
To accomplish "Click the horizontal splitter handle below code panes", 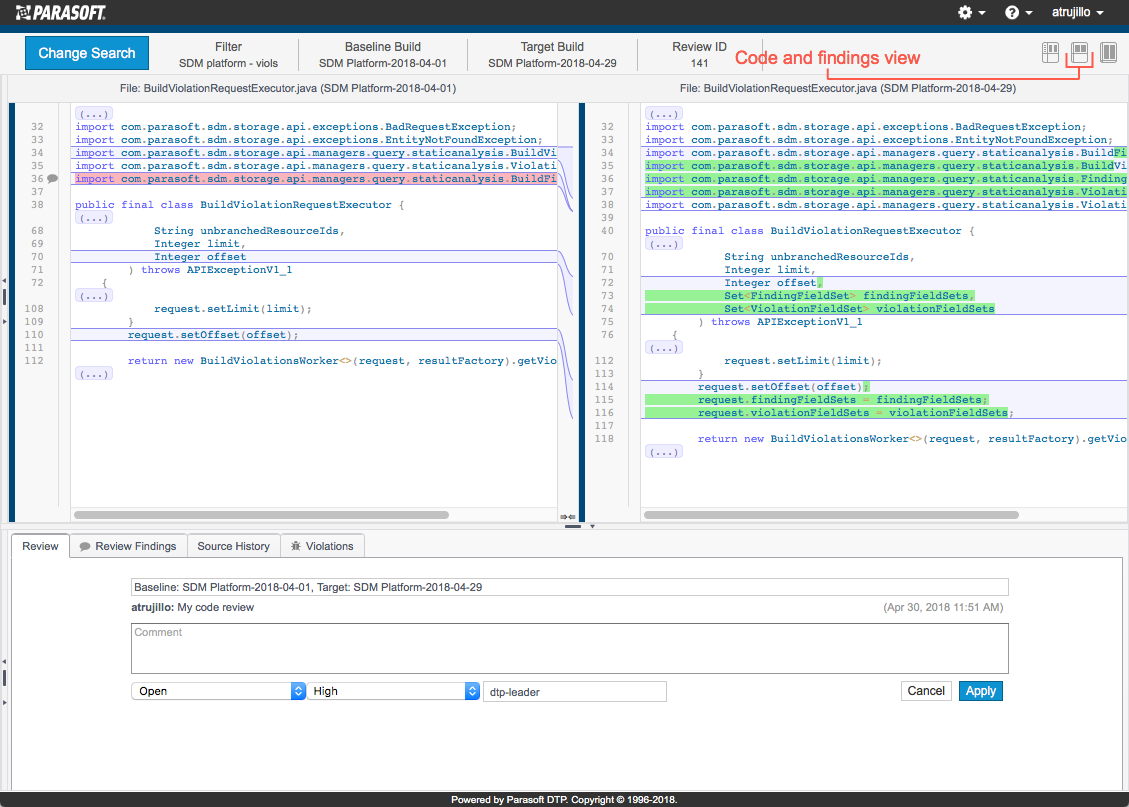I will point(572,526).
